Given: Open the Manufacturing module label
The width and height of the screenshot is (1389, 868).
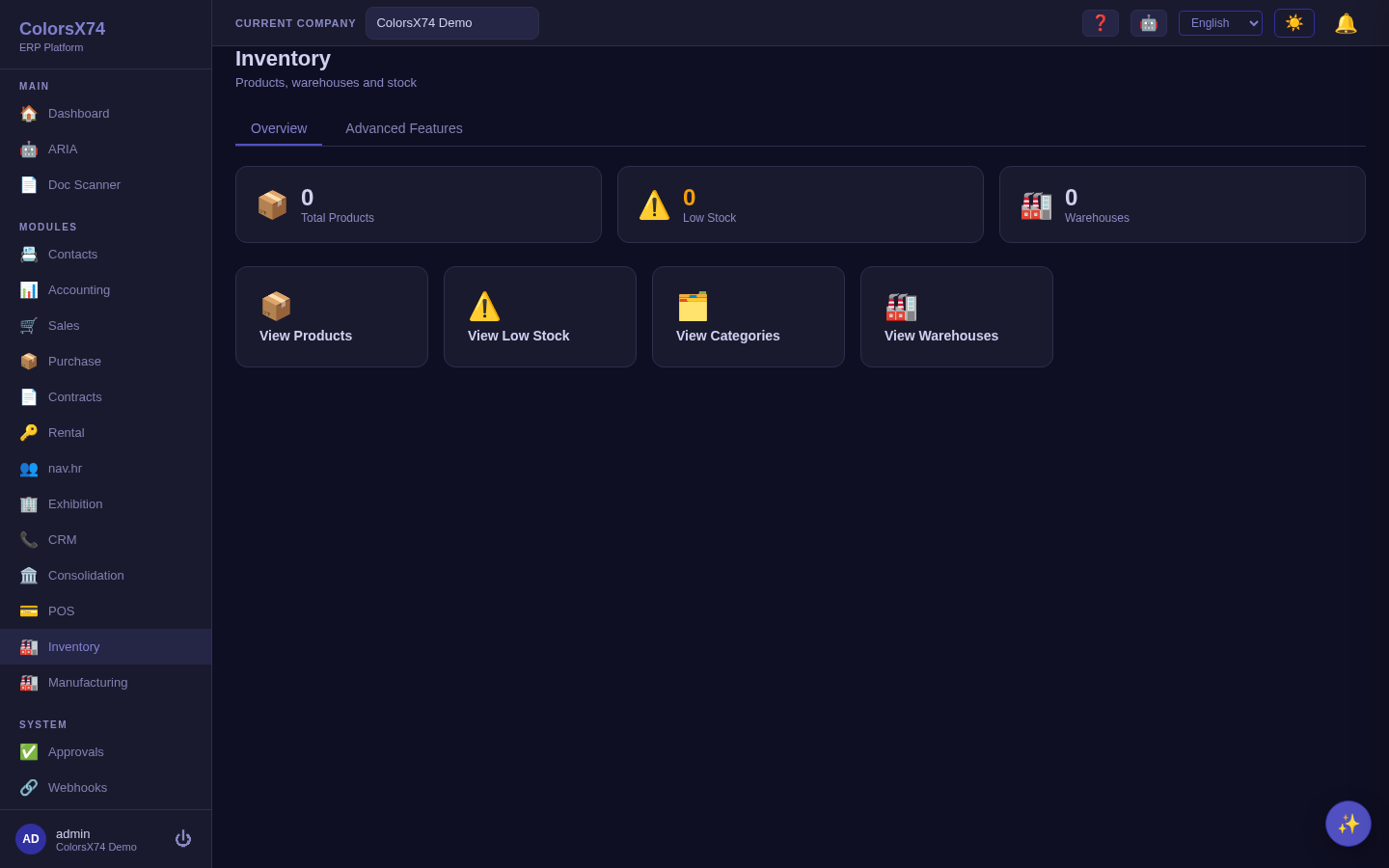Looking at the screenshot, I should click(x=88, y=683).
